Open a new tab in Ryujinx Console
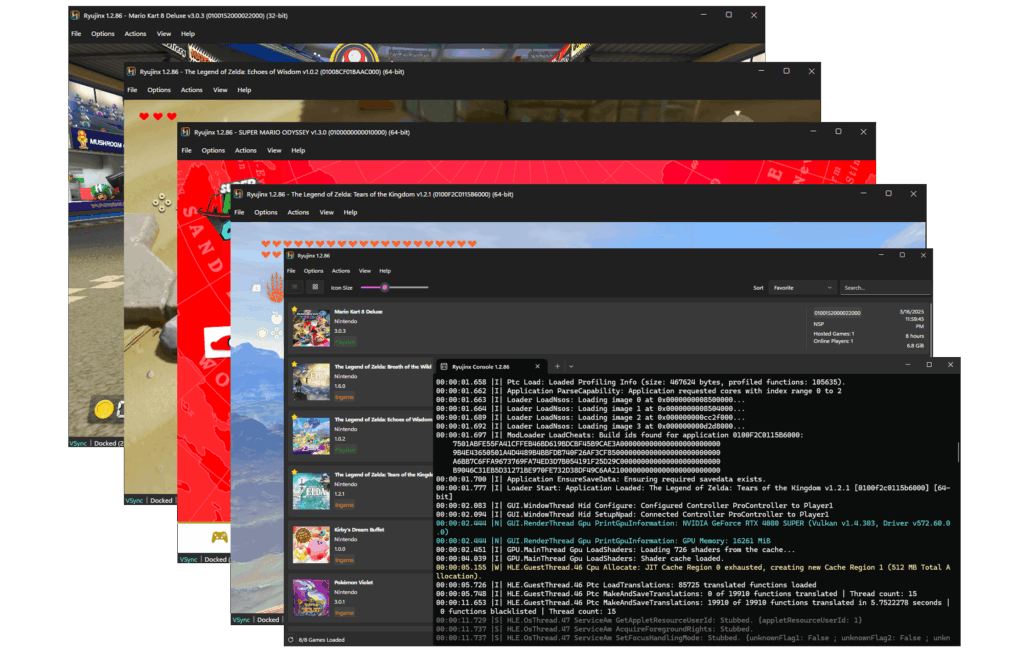Viewport: 1024px width, 661px height. [x=557, y=367]
